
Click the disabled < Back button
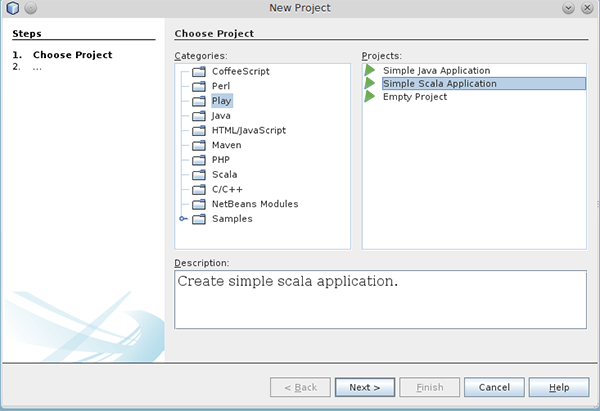[300, 387]
